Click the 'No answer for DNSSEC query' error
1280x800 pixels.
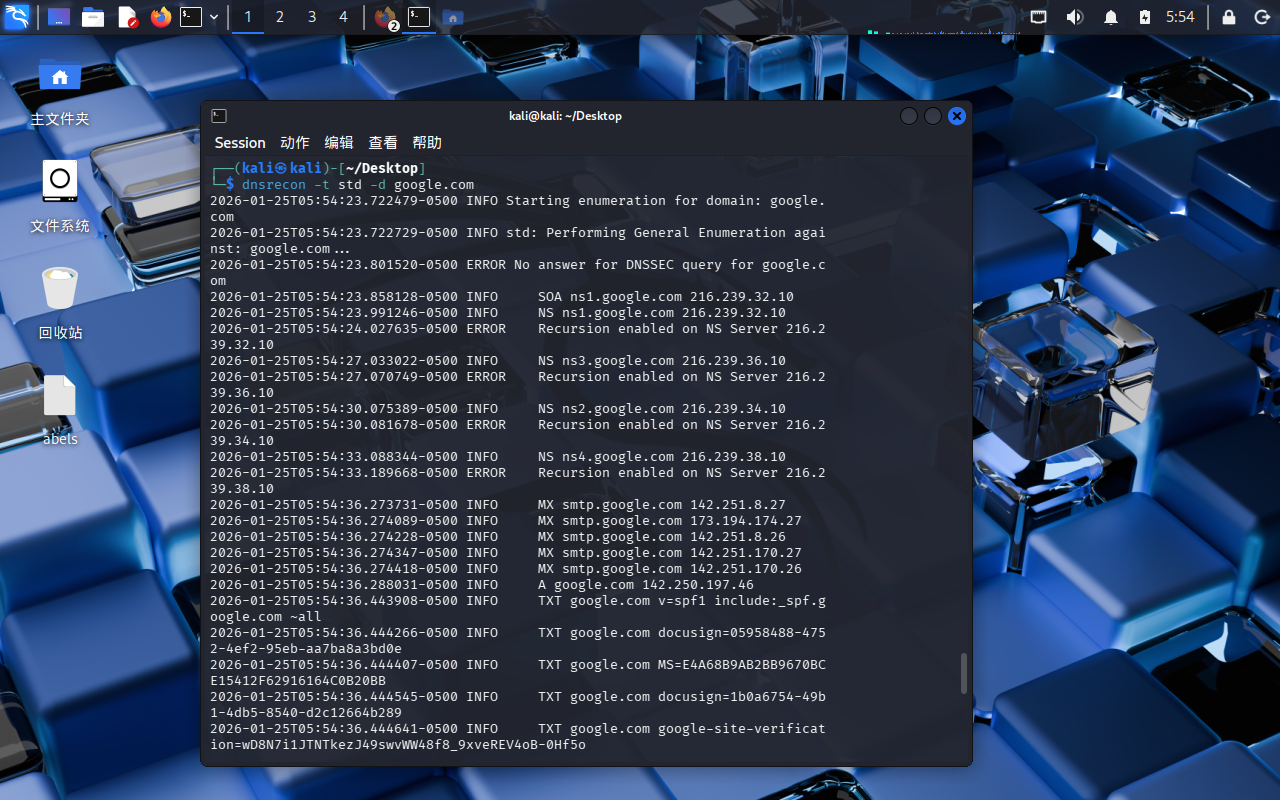(x=518, y=273)
